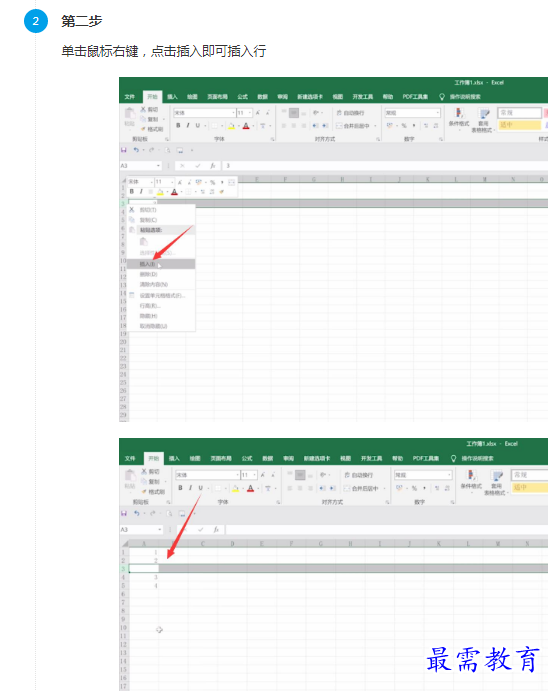Click 合并后居中 in the first Excel ribbon
The width and height of the screenshot is (548, 691).
[355, 126]
